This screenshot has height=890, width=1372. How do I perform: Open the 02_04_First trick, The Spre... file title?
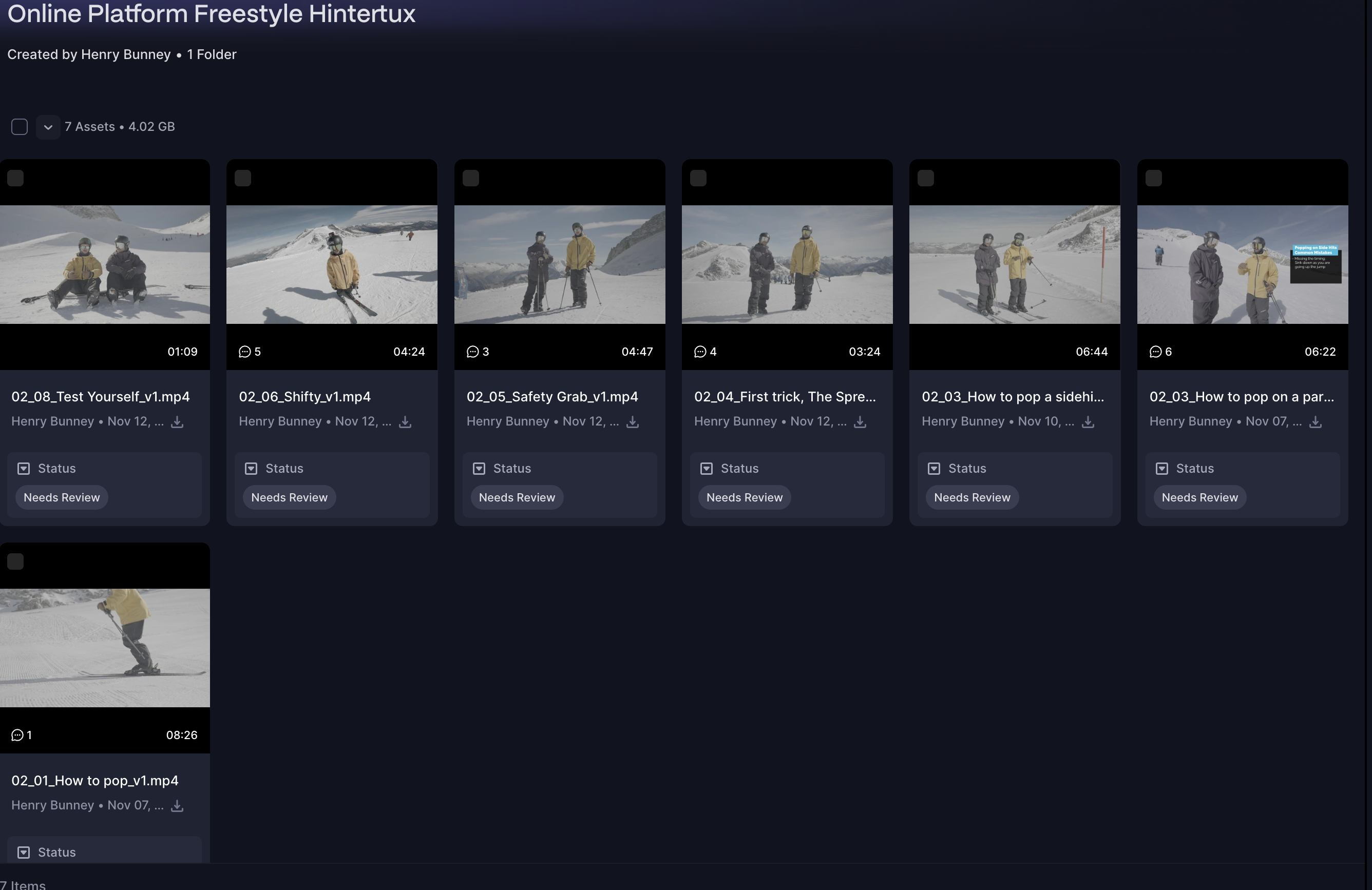coord(784,397)
